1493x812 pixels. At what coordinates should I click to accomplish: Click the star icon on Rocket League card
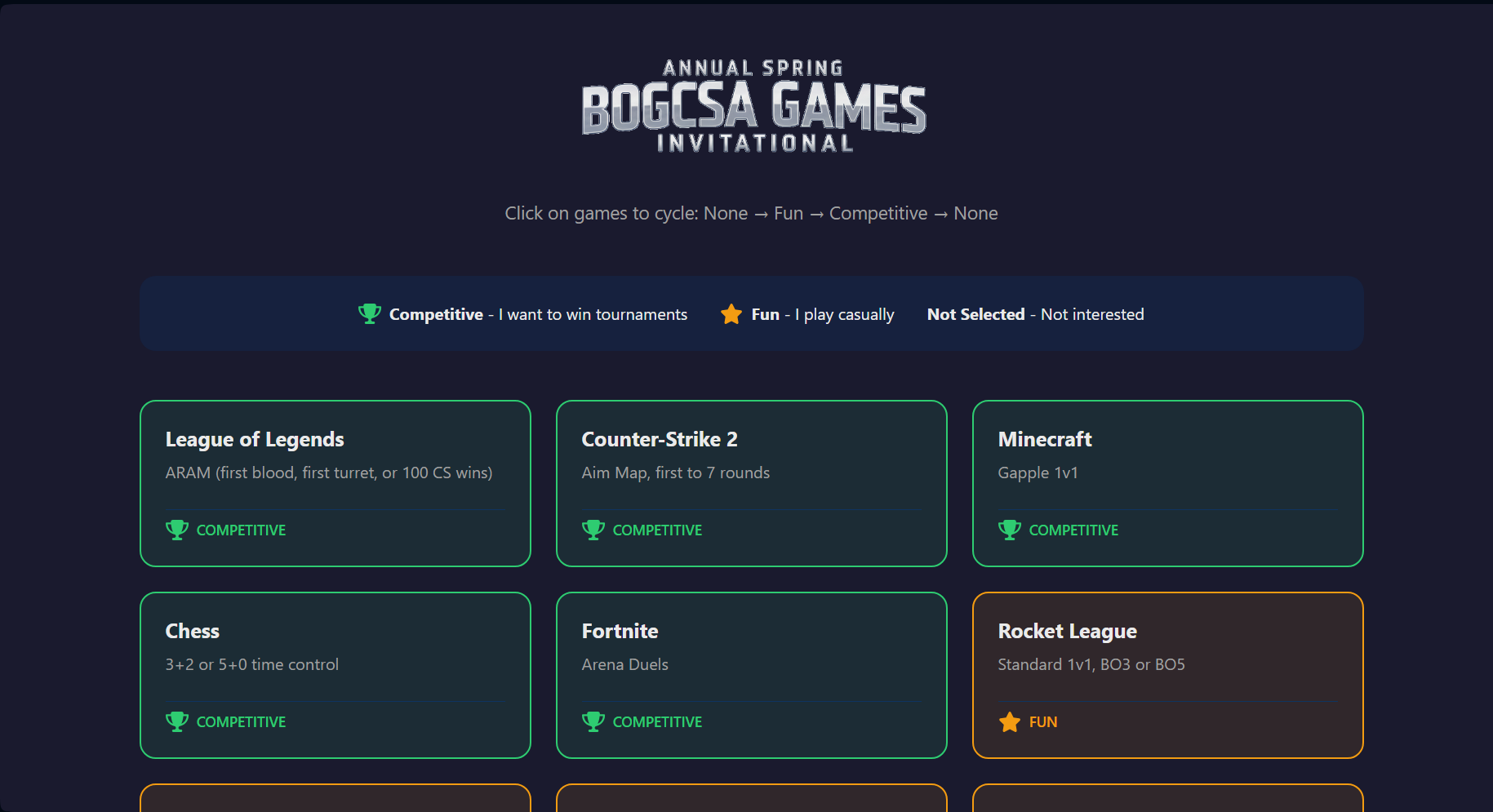(x=1010, y=721)
